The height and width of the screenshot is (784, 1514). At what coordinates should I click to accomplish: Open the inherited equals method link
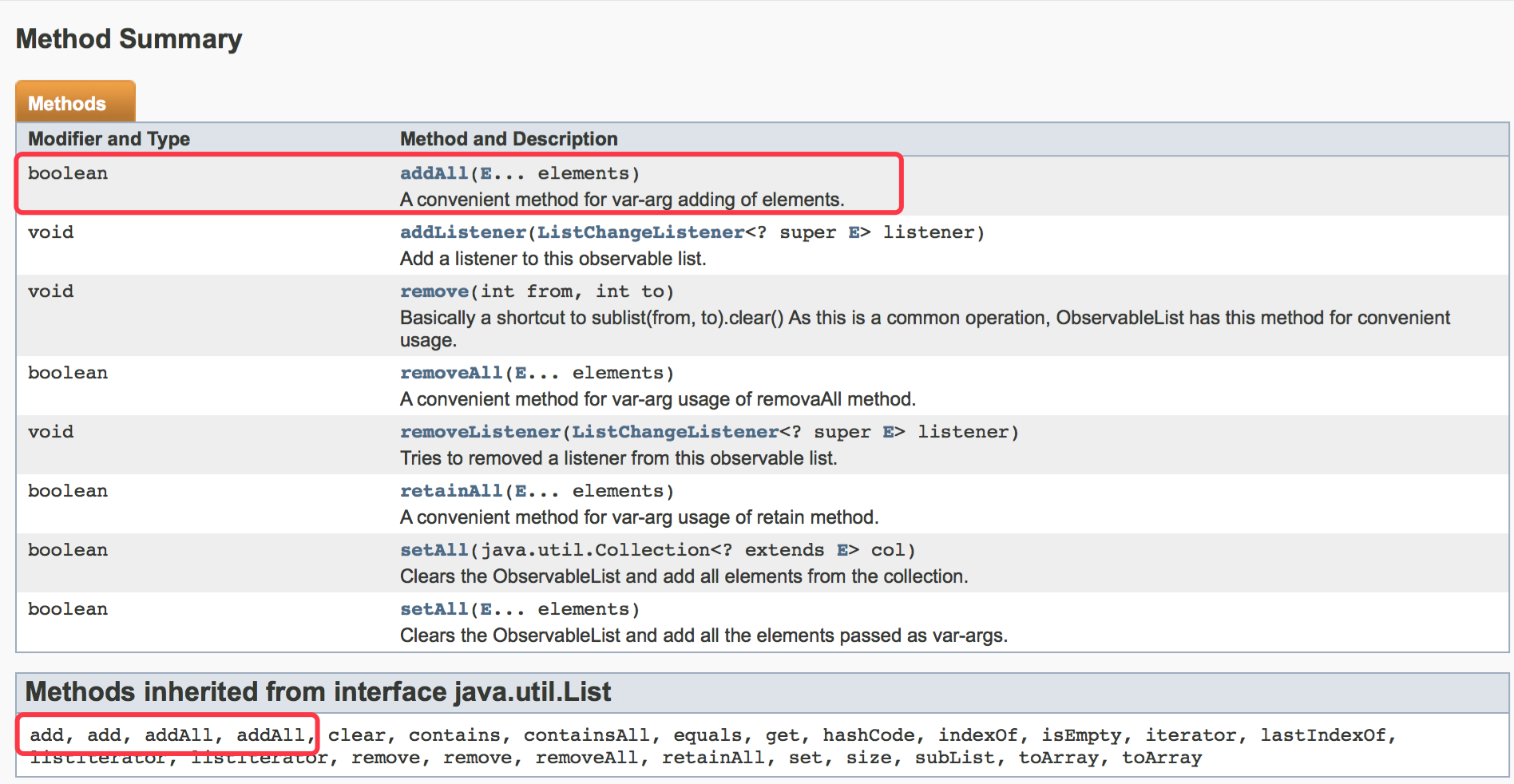pyautogui.click(x=707, y=735)
